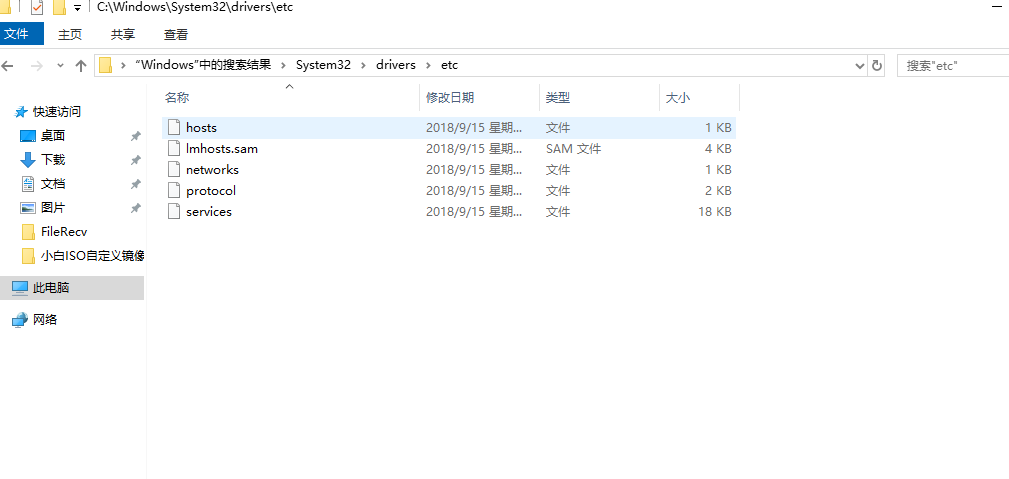The image size is (1009, 479).
Task: Click the 快速访问 star icon
Action: click(x=21, y=112)
